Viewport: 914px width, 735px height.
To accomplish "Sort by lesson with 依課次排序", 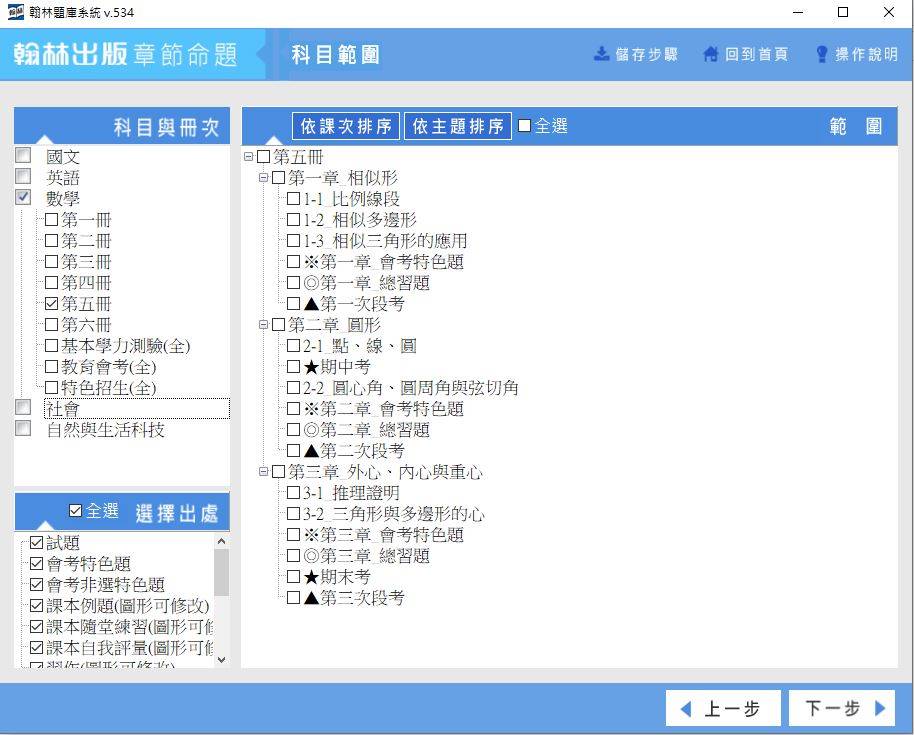I will click(346, 126).
